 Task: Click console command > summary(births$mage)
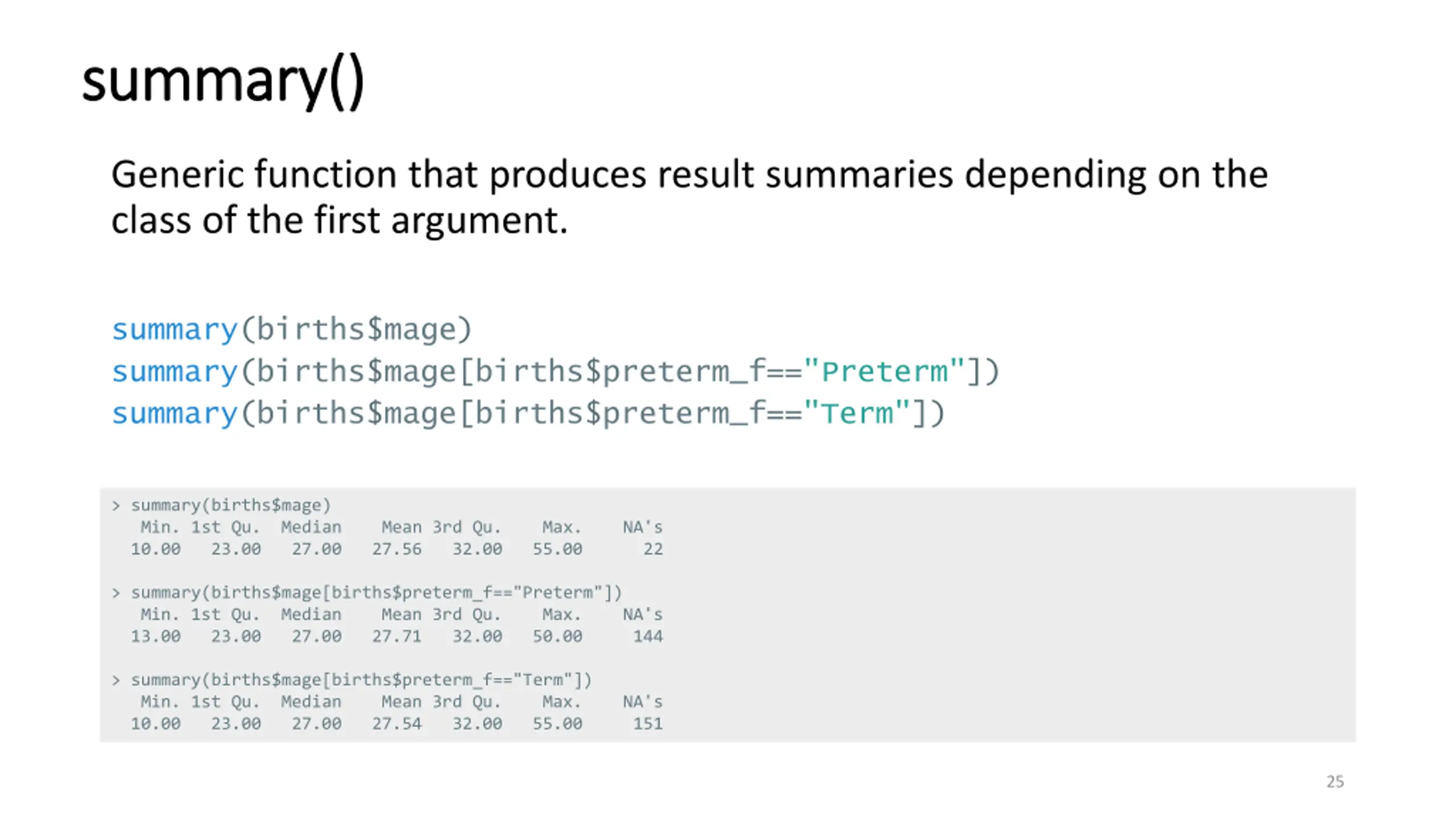tap(221, 506)
